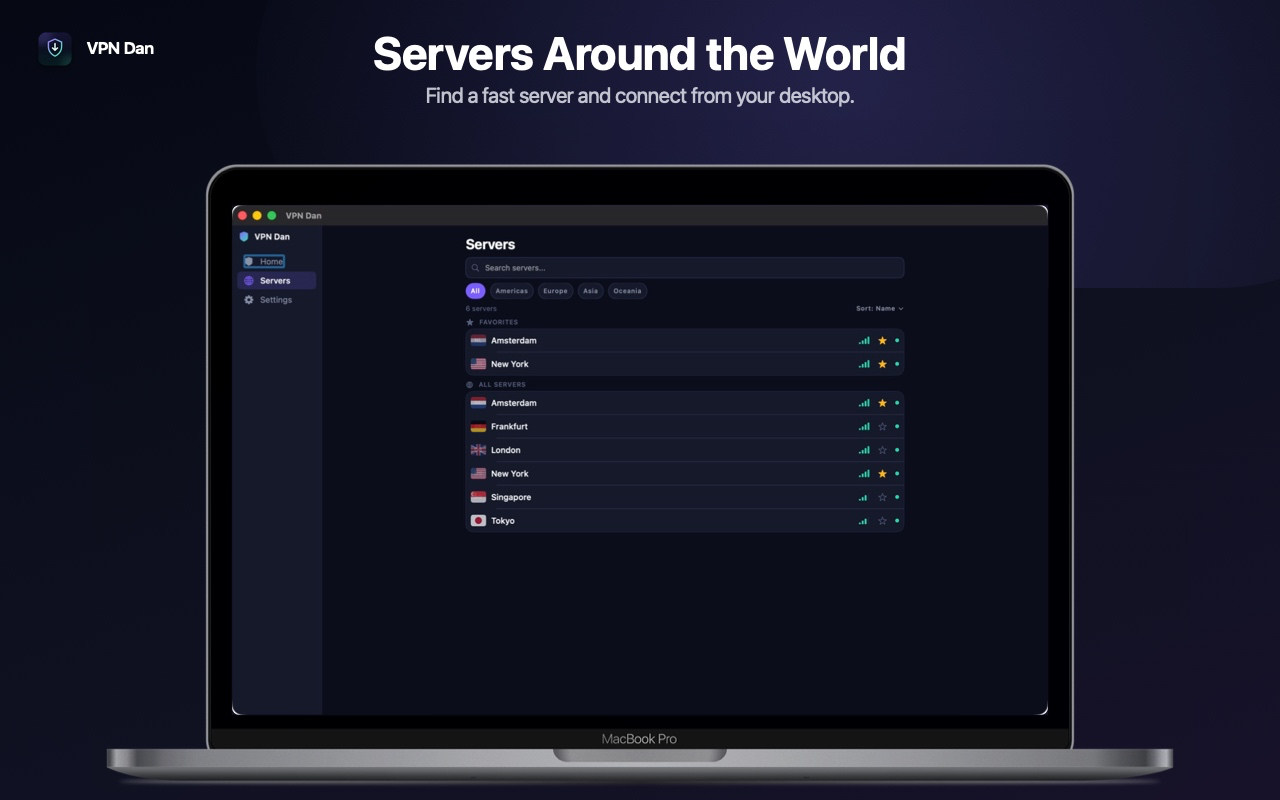Click signal bars for New York in Favorites
Viewport: 1280px width, 800px height.
pos(864,364)
